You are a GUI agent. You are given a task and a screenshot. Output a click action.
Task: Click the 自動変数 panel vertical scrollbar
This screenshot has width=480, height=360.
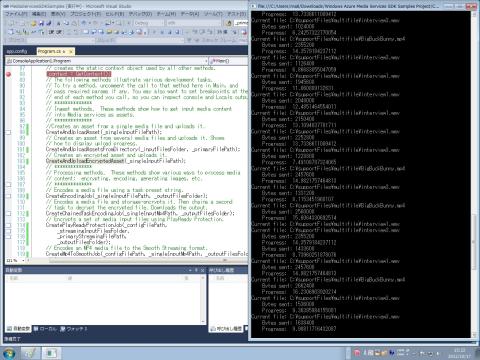203,299
